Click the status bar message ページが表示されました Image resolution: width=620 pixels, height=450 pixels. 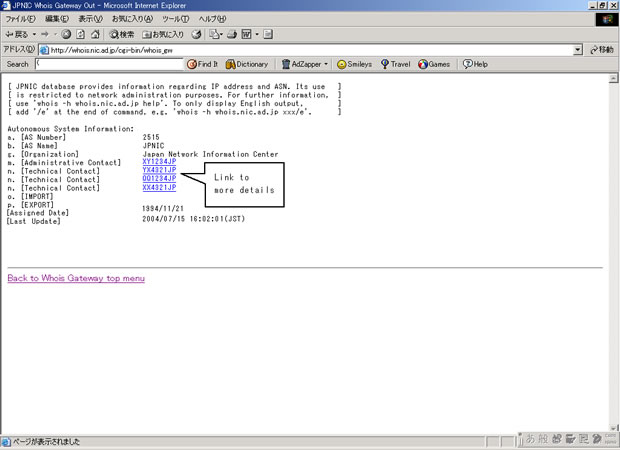point(46,442)
